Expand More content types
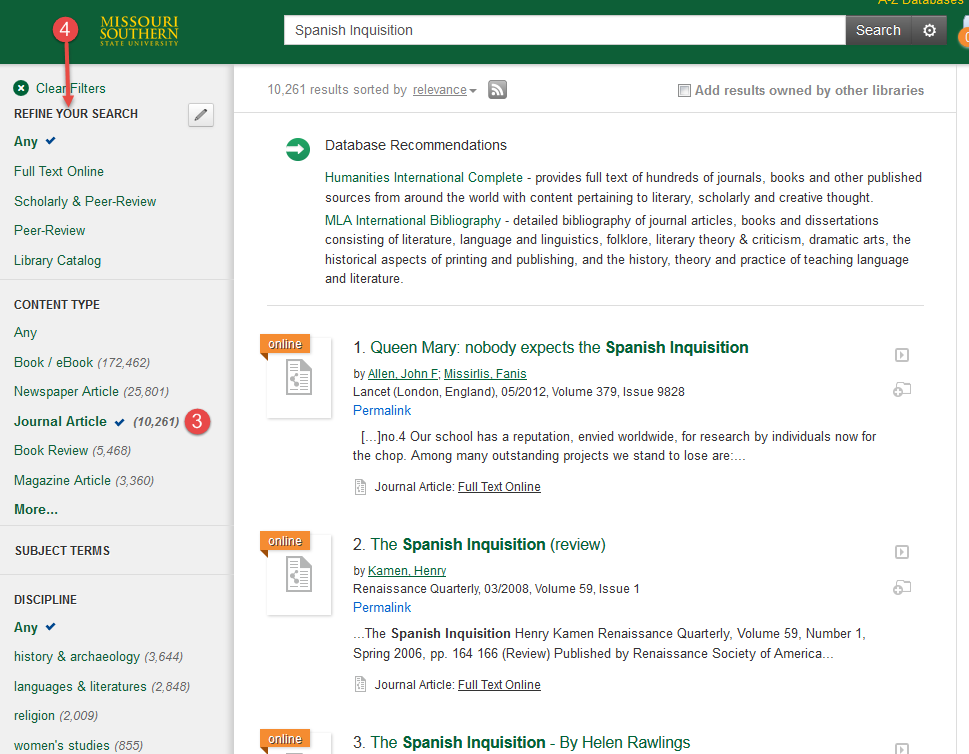The height and width of the screenshot is (754, 969). (36, 509)
